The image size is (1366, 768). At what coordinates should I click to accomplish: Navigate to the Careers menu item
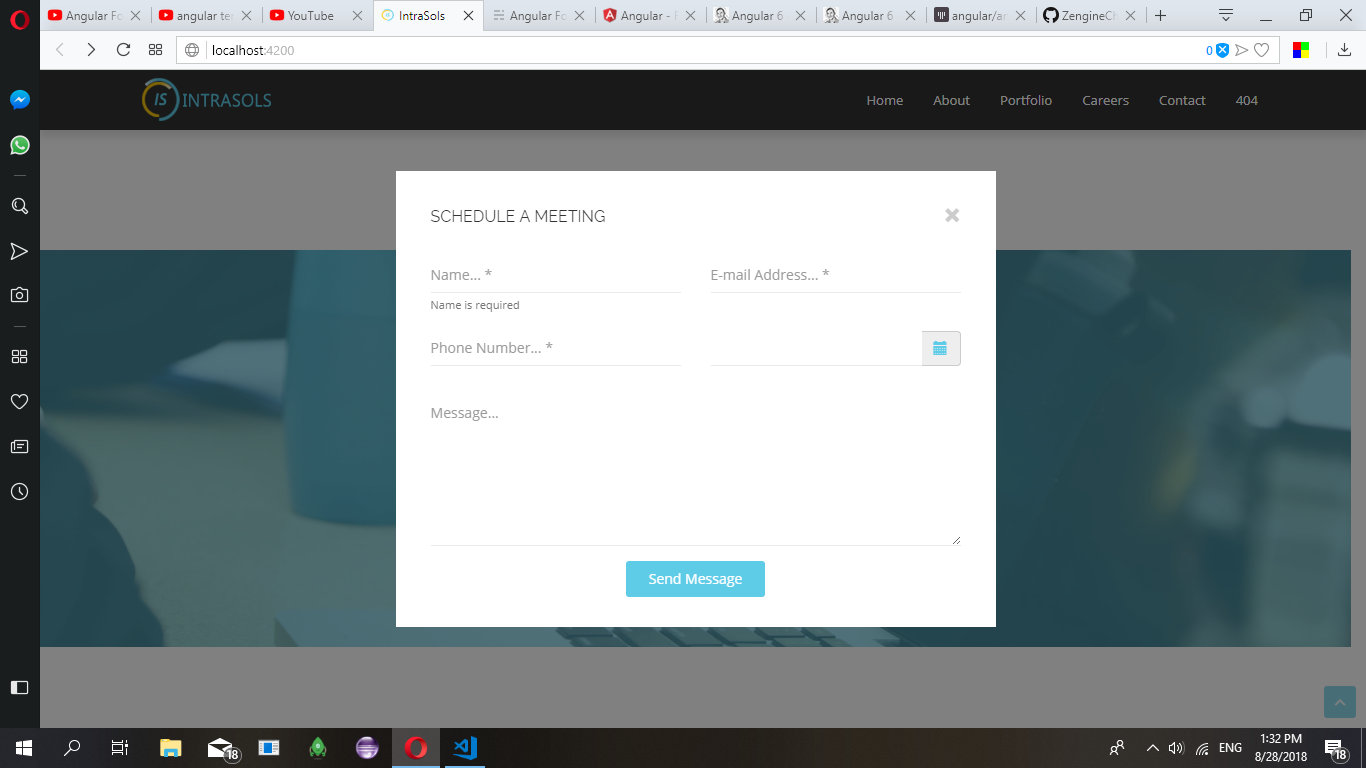coord(1105,100)
